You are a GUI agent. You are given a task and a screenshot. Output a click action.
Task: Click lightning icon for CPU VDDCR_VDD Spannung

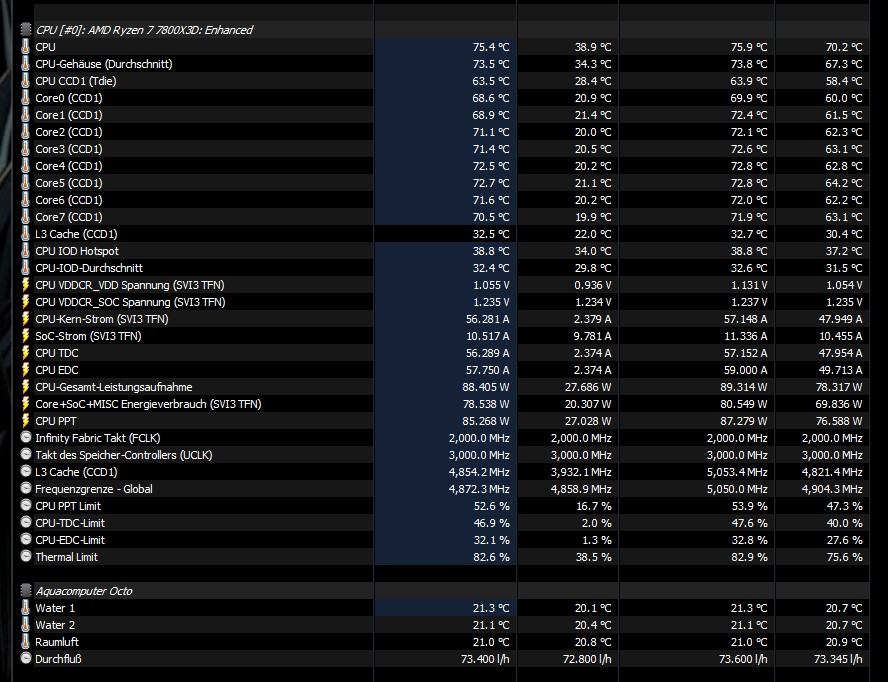tap(25, 284)
